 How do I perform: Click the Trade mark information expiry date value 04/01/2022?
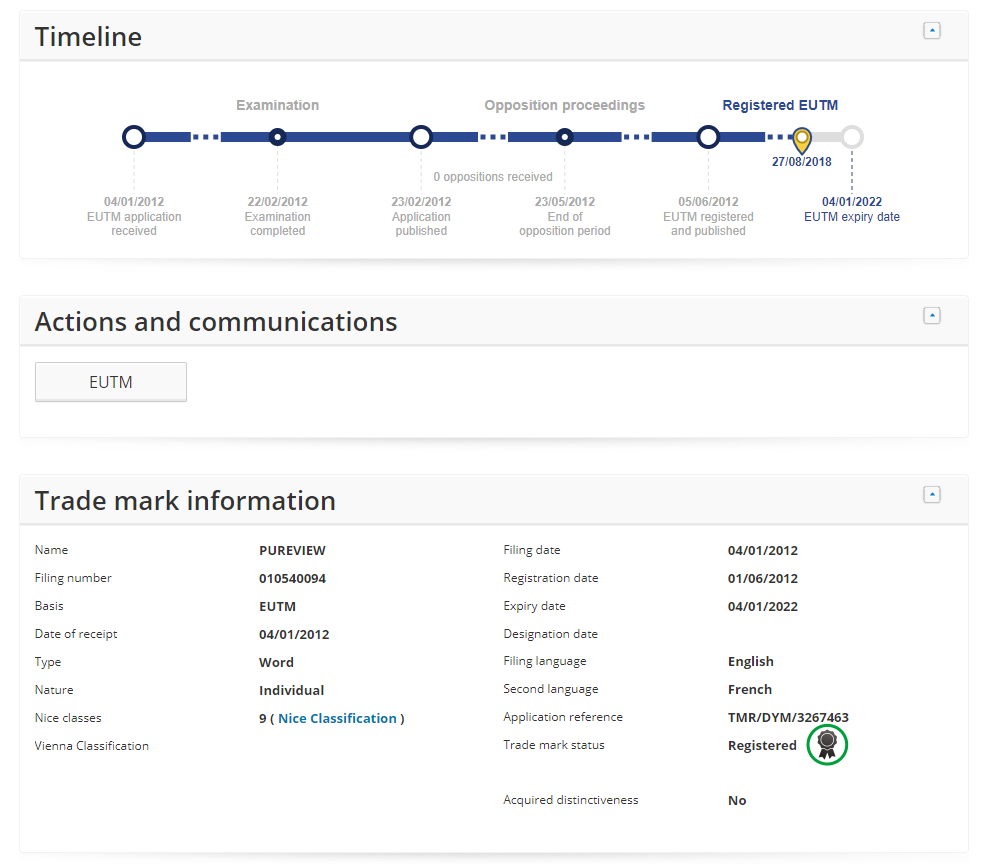click(x=762, y=607)
